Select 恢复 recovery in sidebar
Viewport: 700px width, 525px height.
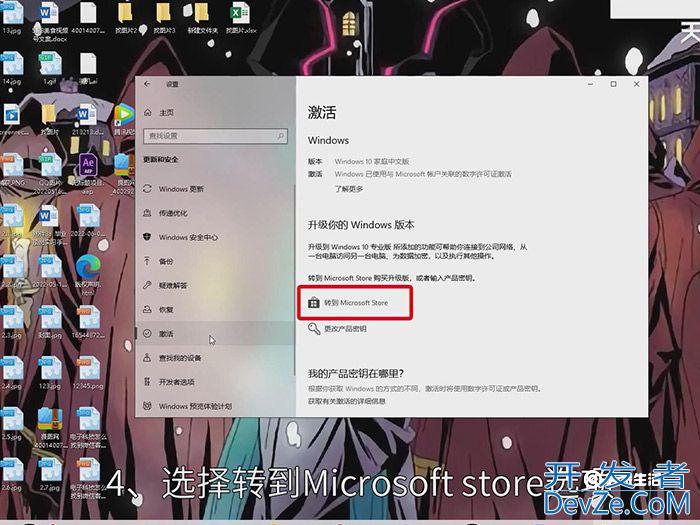tap(215, 309)
